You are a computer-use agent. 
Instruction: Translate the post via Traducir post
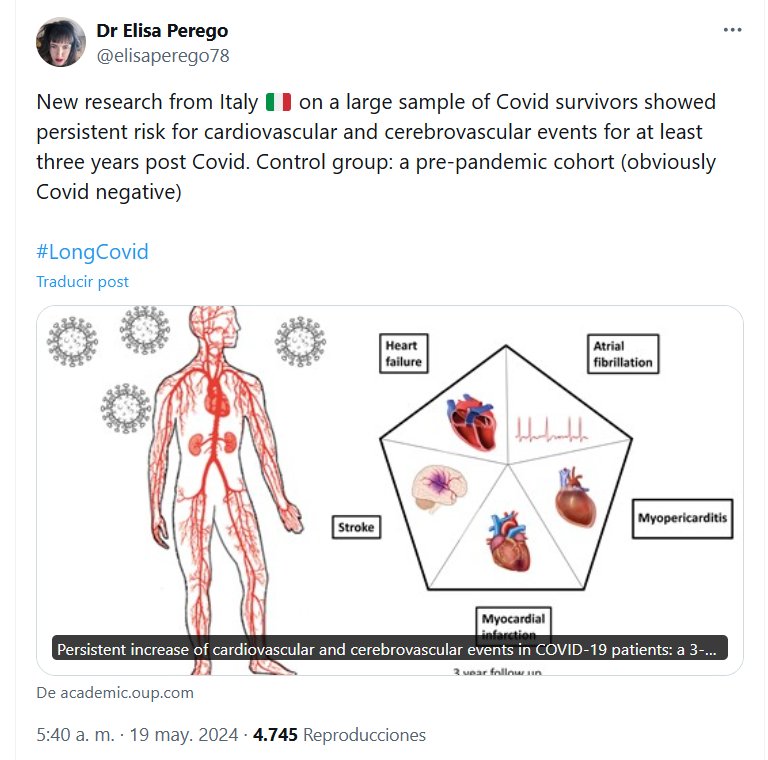[82, 282]
